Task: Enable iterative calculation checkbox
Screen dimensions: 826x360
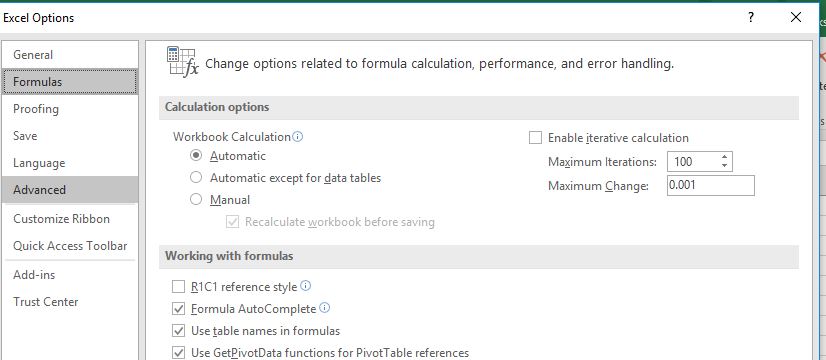Action: (x=535, y=138)
